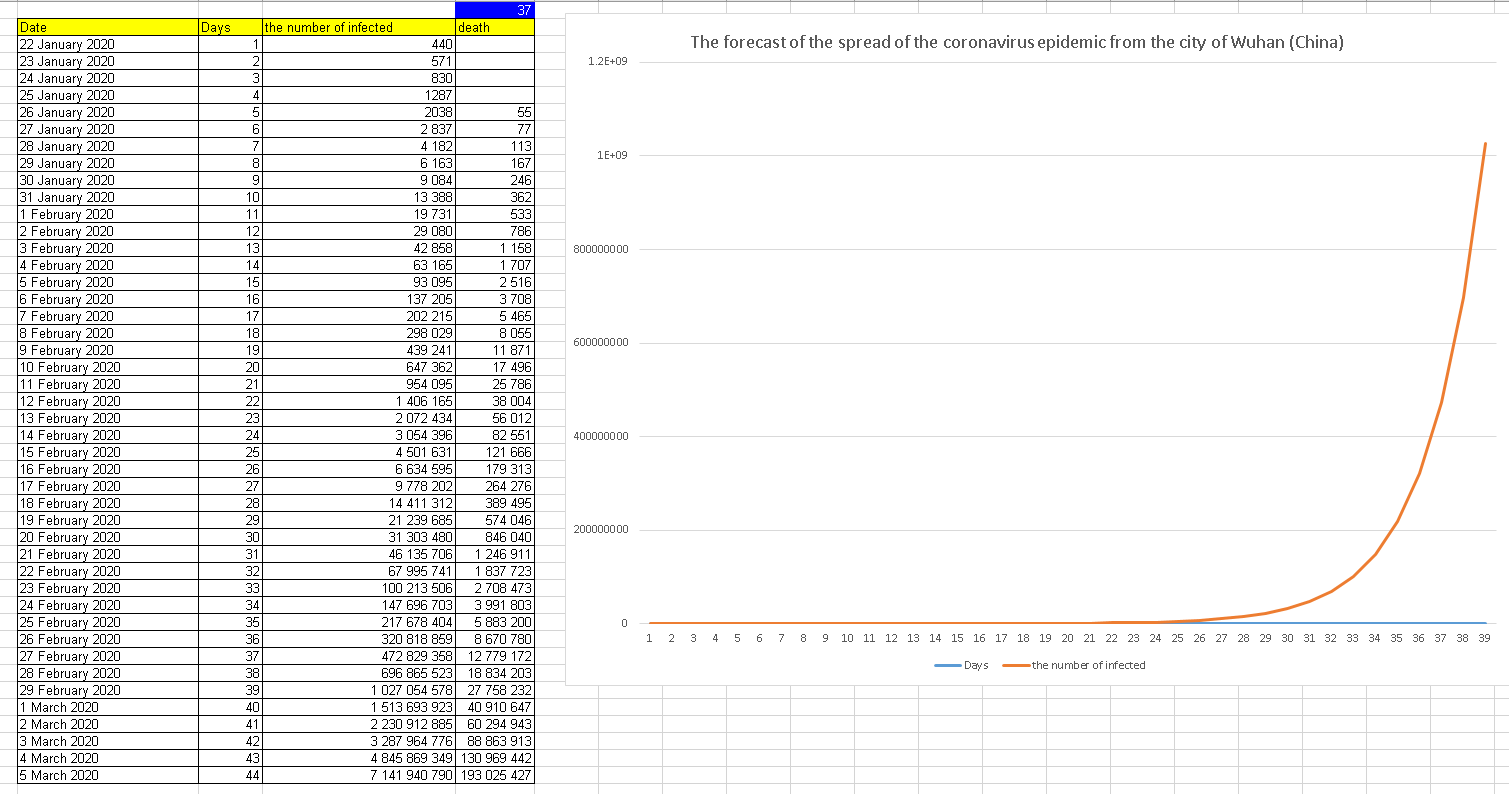This screenshot has height=794, width=1509.
Task: Click the 1E+09 axis label
Action: tap(612, 156)
